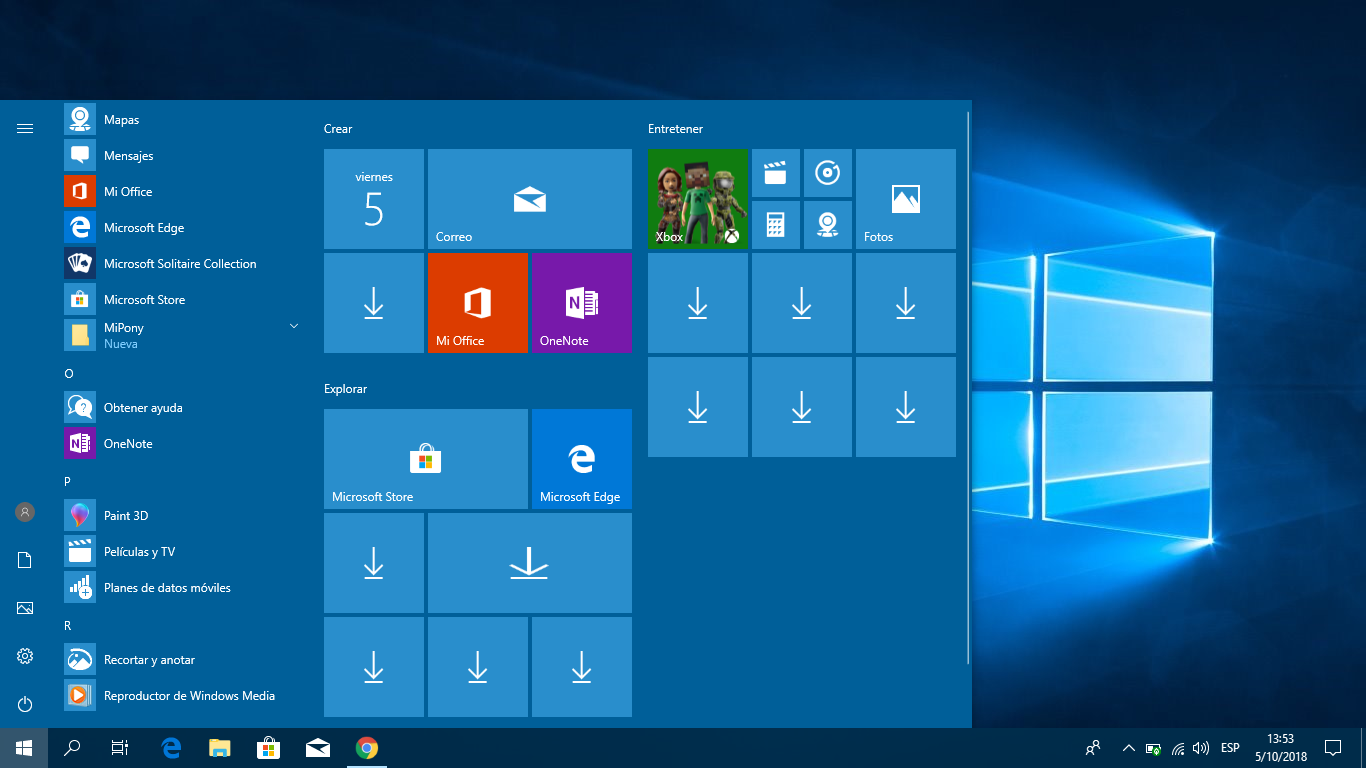Screen dimensions: 1366x768
Task: Open the clock showing 13:53
Action: 1280,748
